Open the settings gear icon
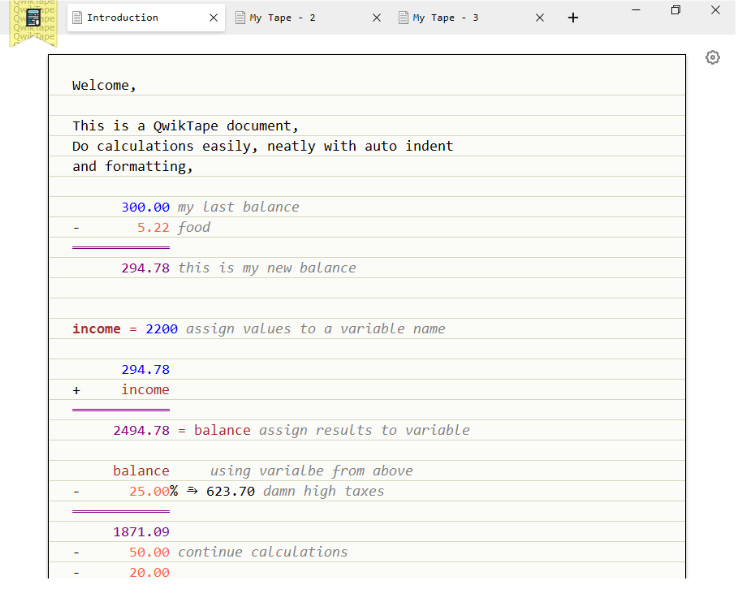This screenshot has height=607, width=736. coord(713,57)
